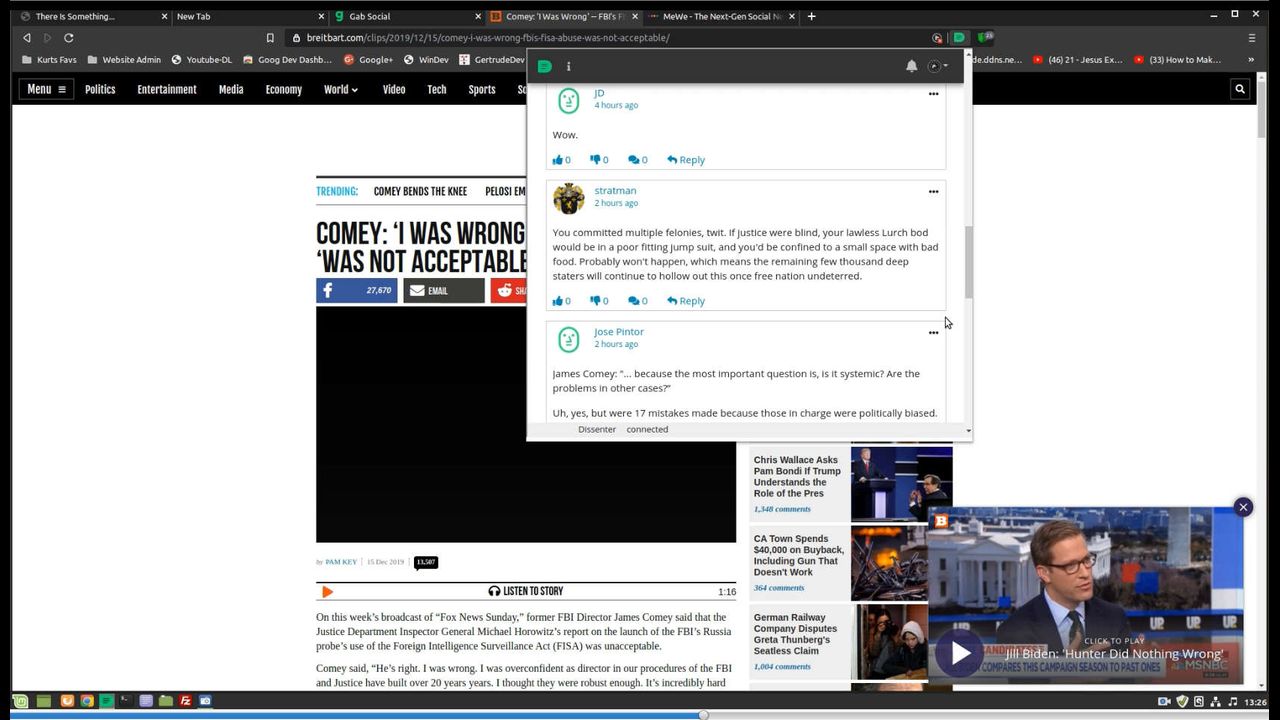Play the Listen to Story audio
Image resolution: width=1280 pixels, height=720 pixels.
point(327,592)
